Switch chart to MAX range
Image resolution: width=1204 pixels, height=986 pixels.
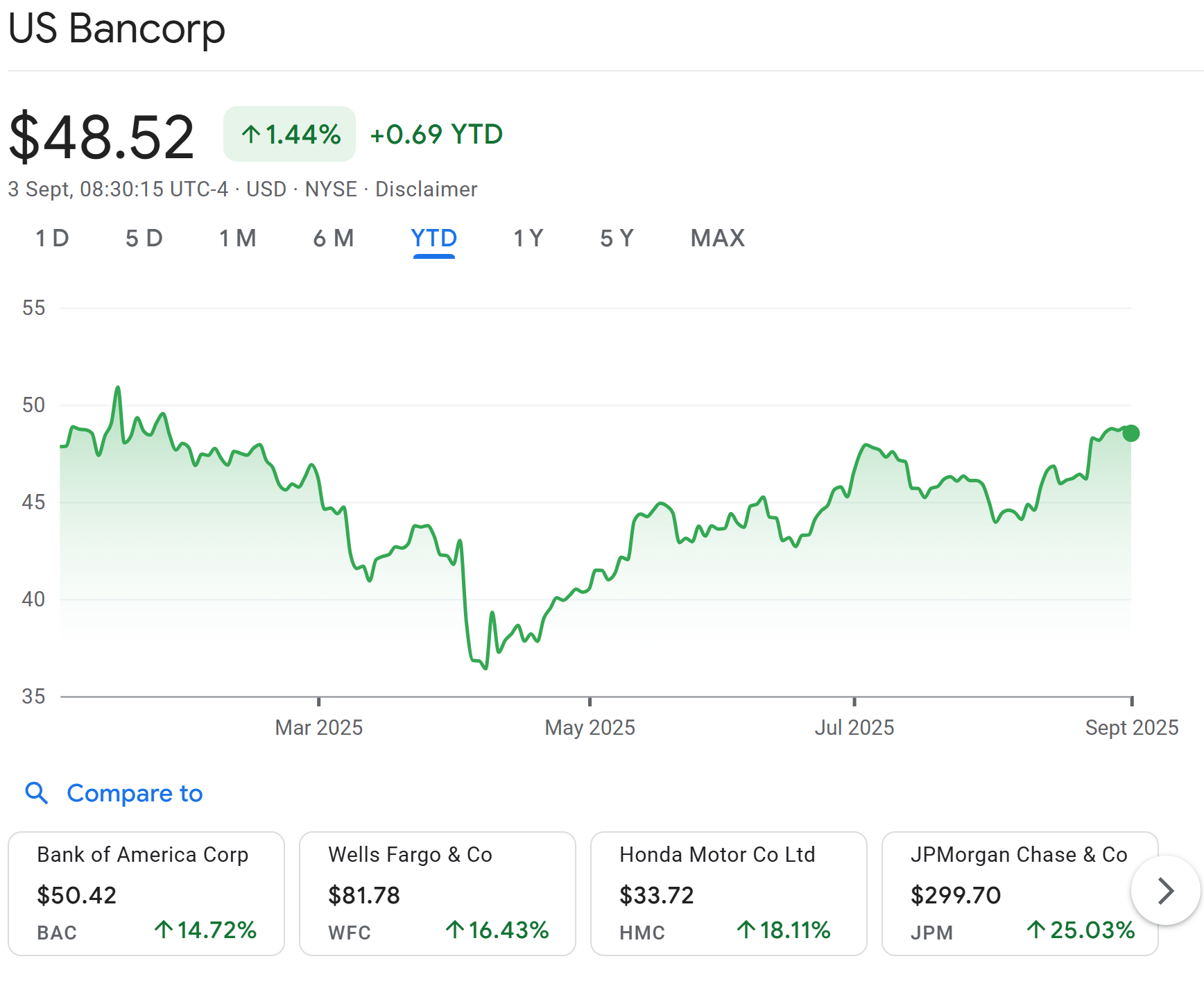(717, 239)
